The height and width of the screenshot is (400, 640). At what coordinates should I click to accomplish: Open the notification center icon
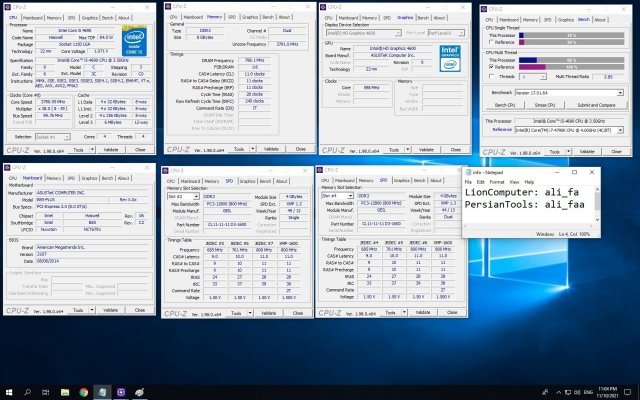tap(628, 392)
